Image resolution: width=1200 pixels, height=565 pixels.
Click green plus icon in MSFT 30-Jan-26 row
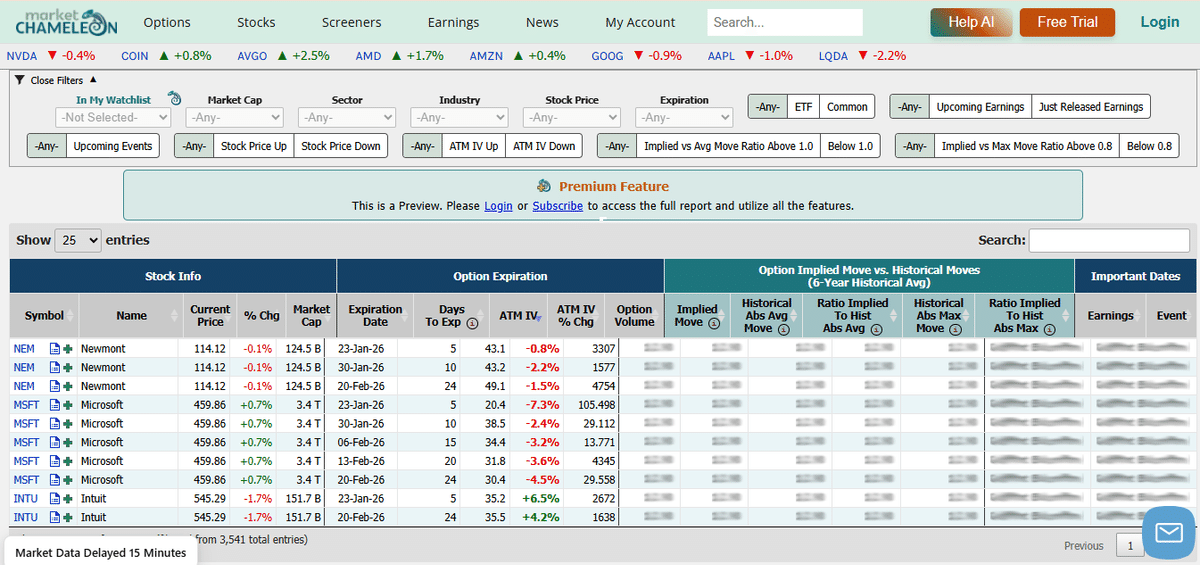coord(68,424)
